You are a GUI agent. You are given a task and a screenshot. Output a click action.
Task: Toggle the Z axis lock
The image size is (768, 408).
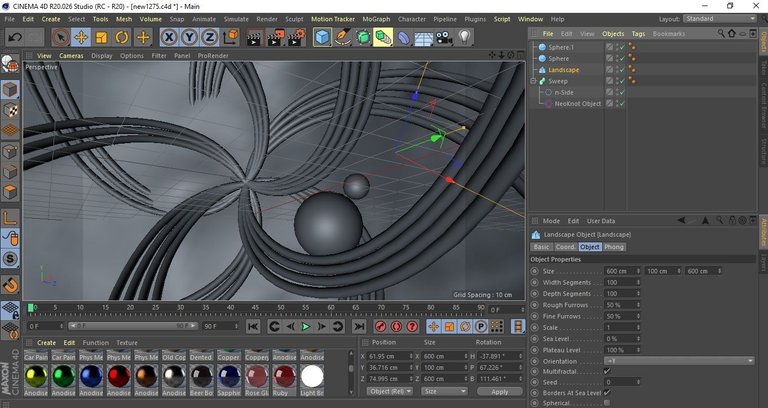pos(210,37)
